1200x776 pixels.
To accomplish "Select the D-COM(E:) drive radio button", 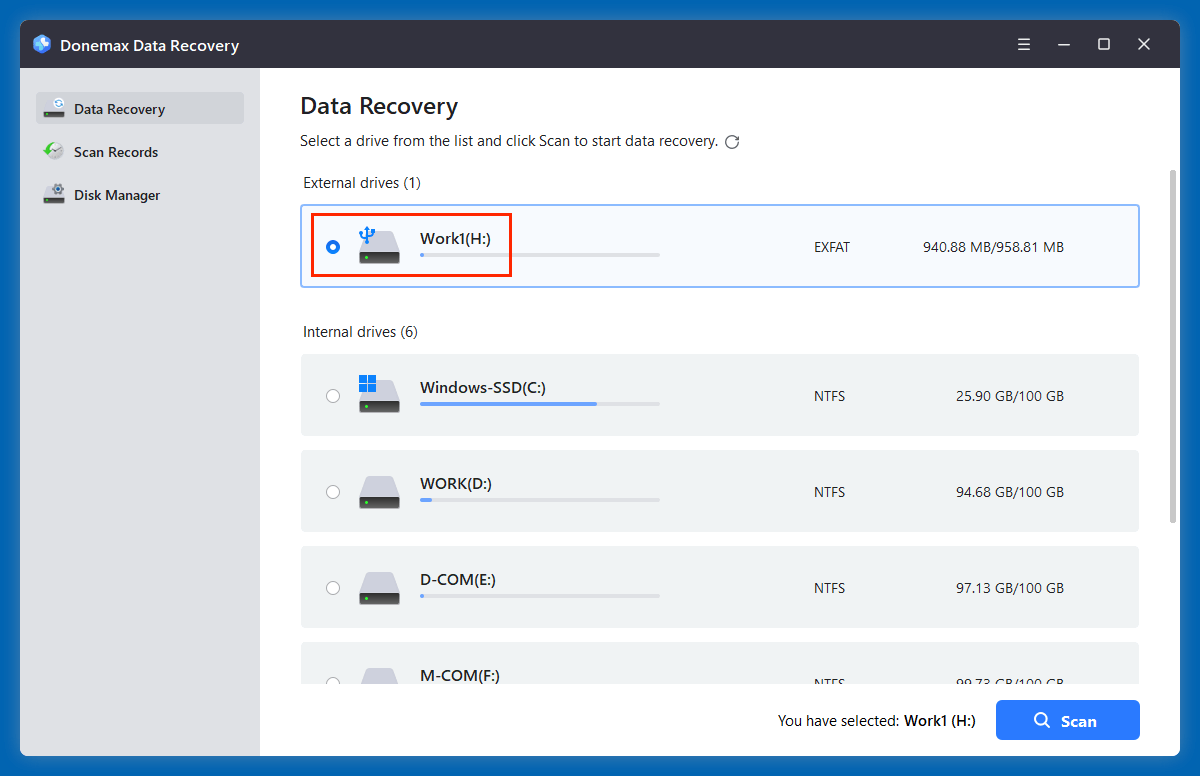I will [x=333, y=587].
